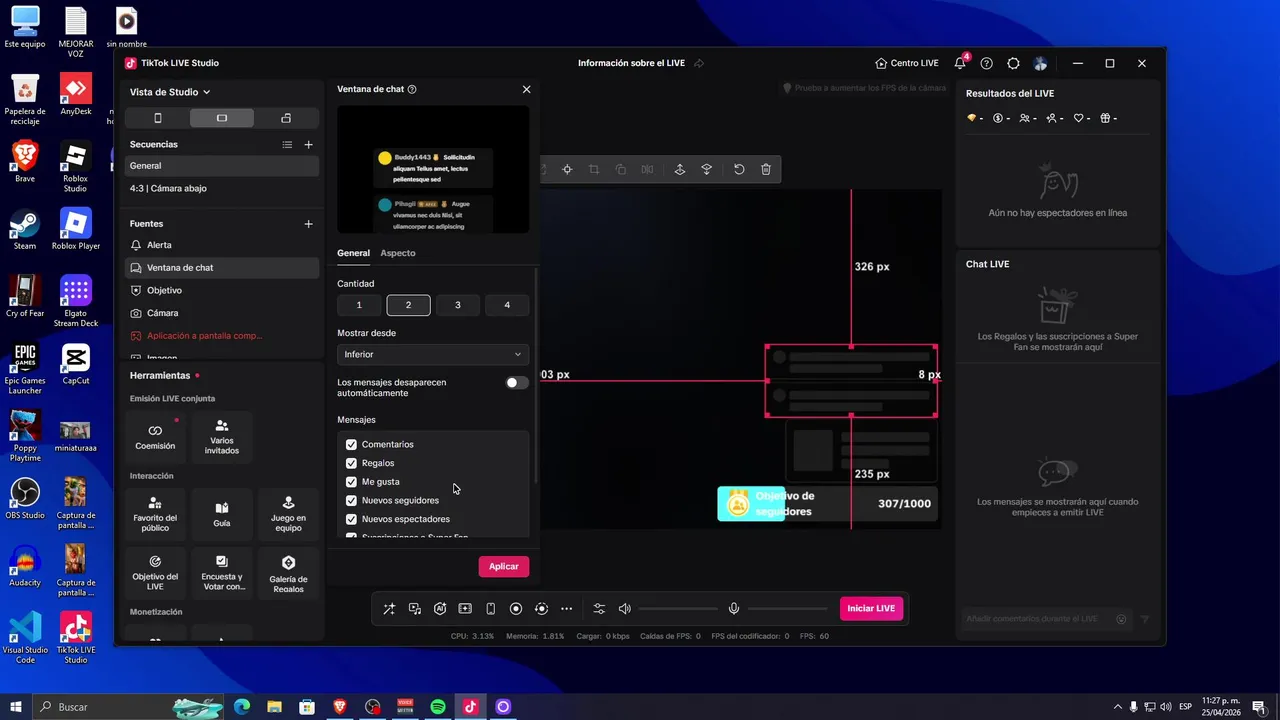Select dual layout view
This screenshot has width=1280, height=720.
coord(286,118)
